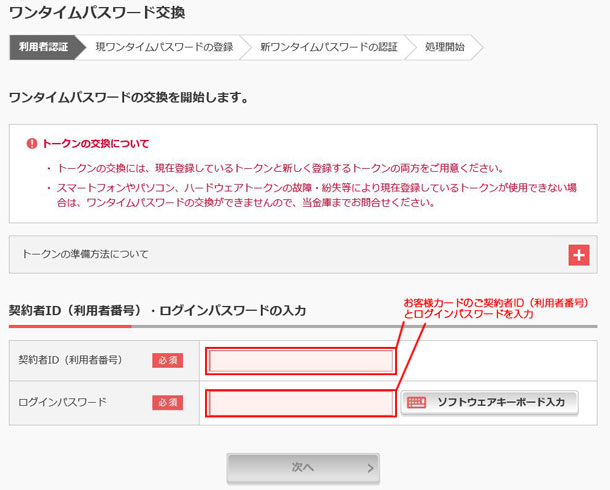
Task: Click the 必須 badge beside 契約者ID
Action: 167,360
